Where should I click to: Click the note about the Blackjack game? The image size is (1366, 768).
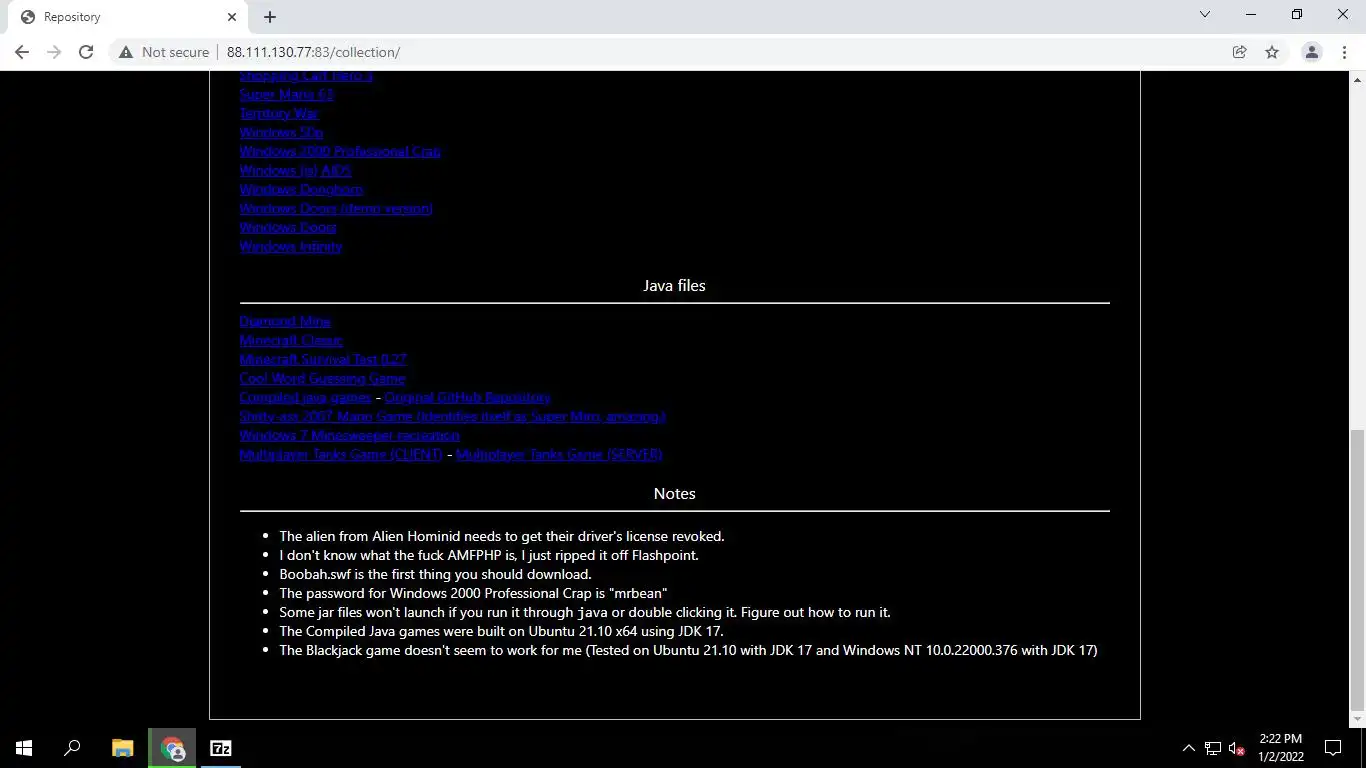point(688,650)
